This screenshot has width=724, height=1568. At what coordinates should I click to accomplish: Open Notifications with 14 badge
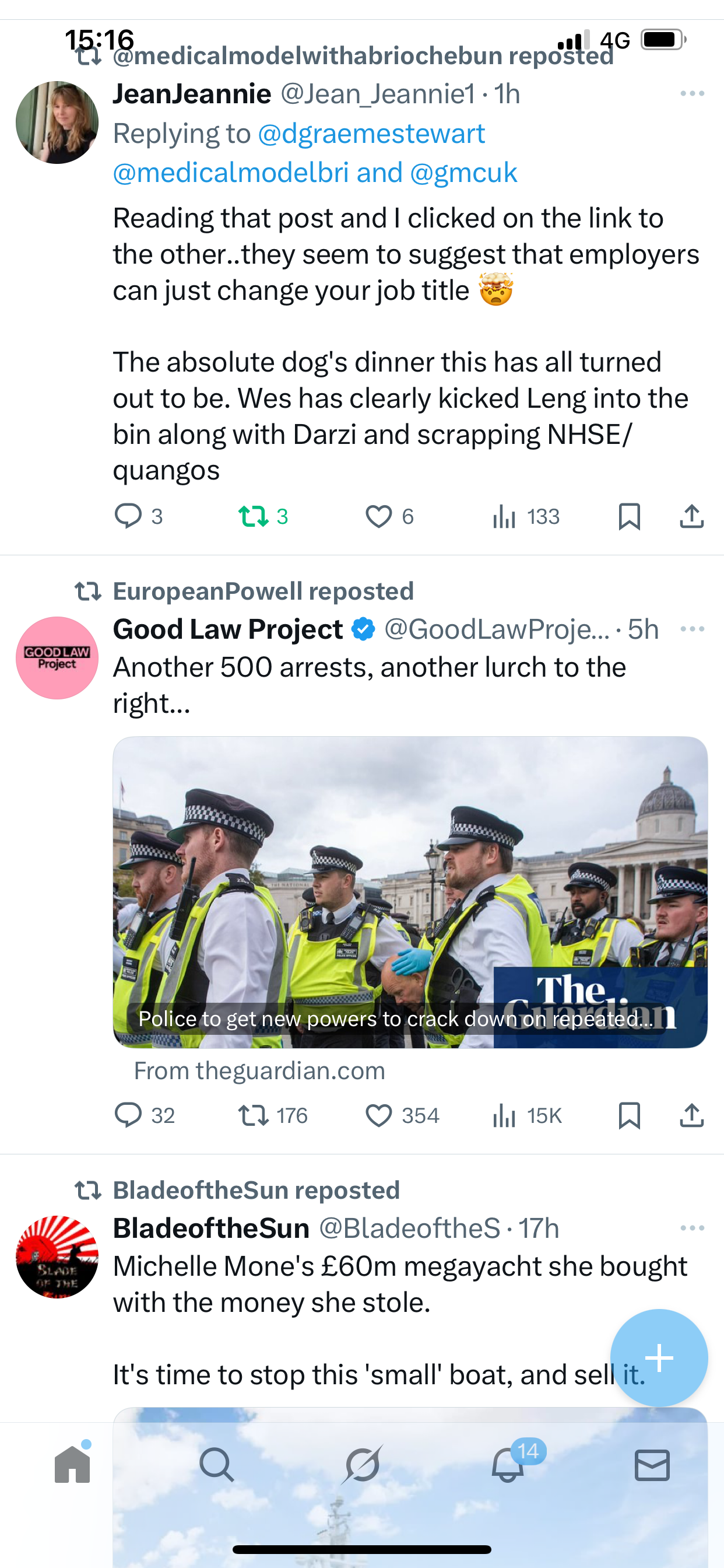[508, 1464]
